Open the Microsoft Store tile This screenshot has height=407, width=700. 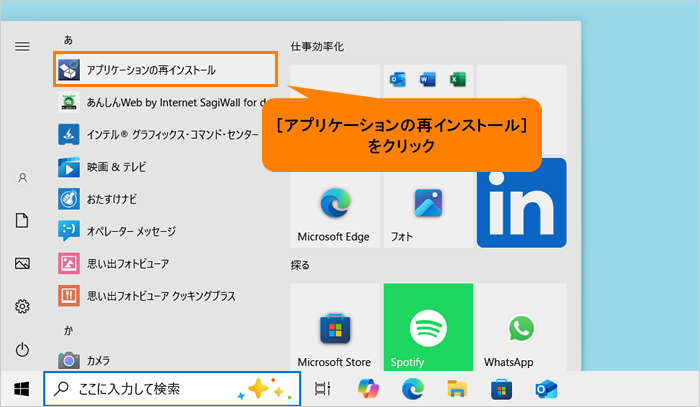pos(335,327)
